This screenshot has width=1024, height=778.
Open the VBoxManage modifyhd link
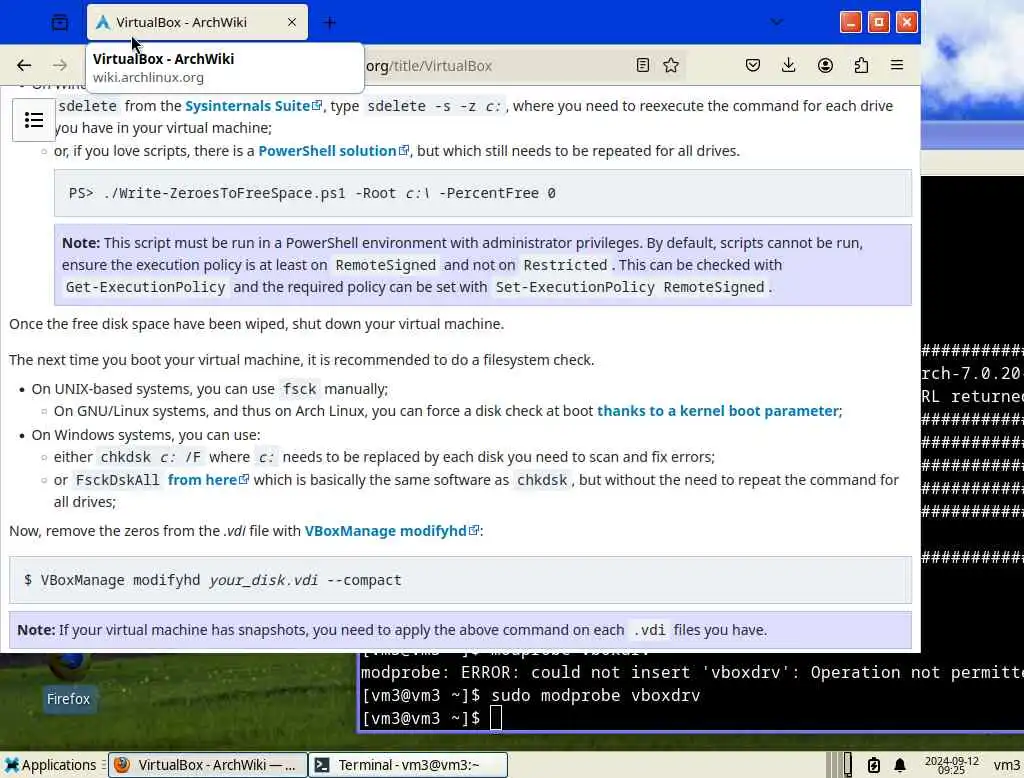coord(392,531)
